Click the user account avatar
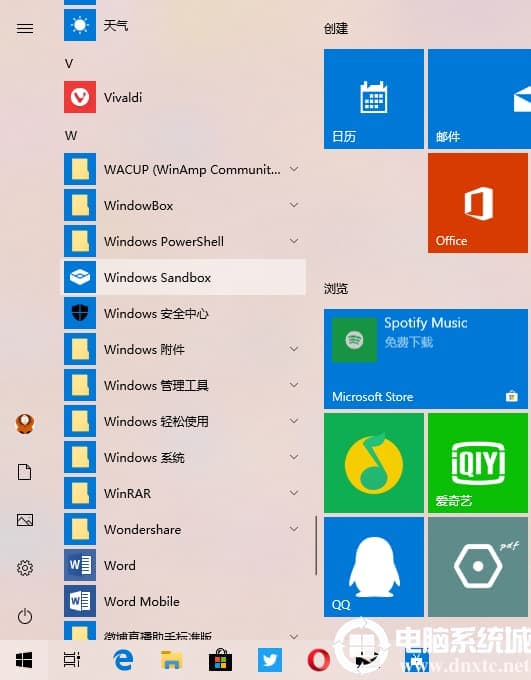 25,424
